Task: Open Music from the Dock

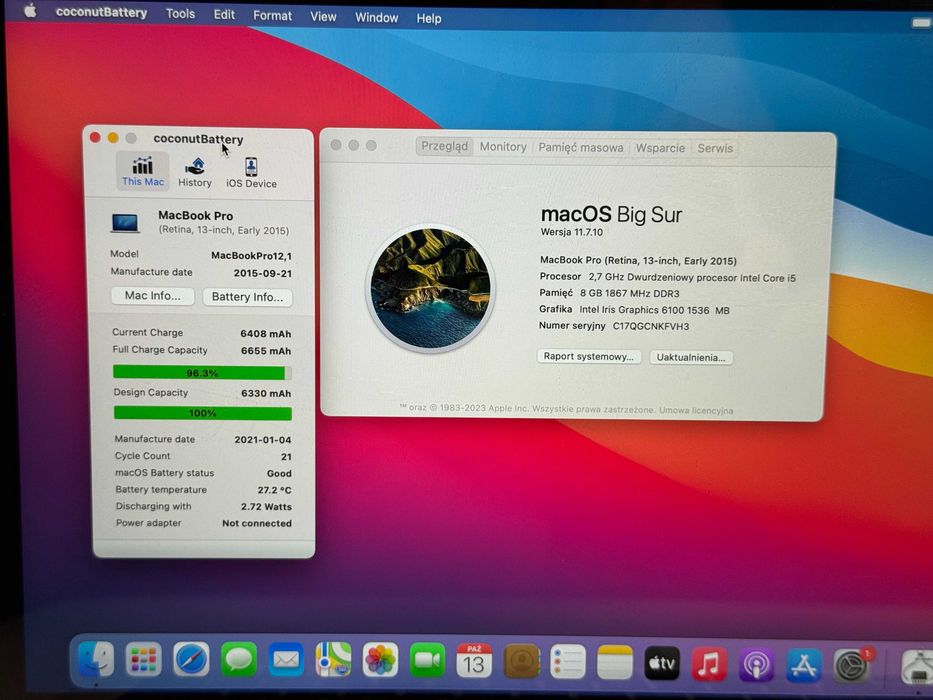Action: point(709,663)
